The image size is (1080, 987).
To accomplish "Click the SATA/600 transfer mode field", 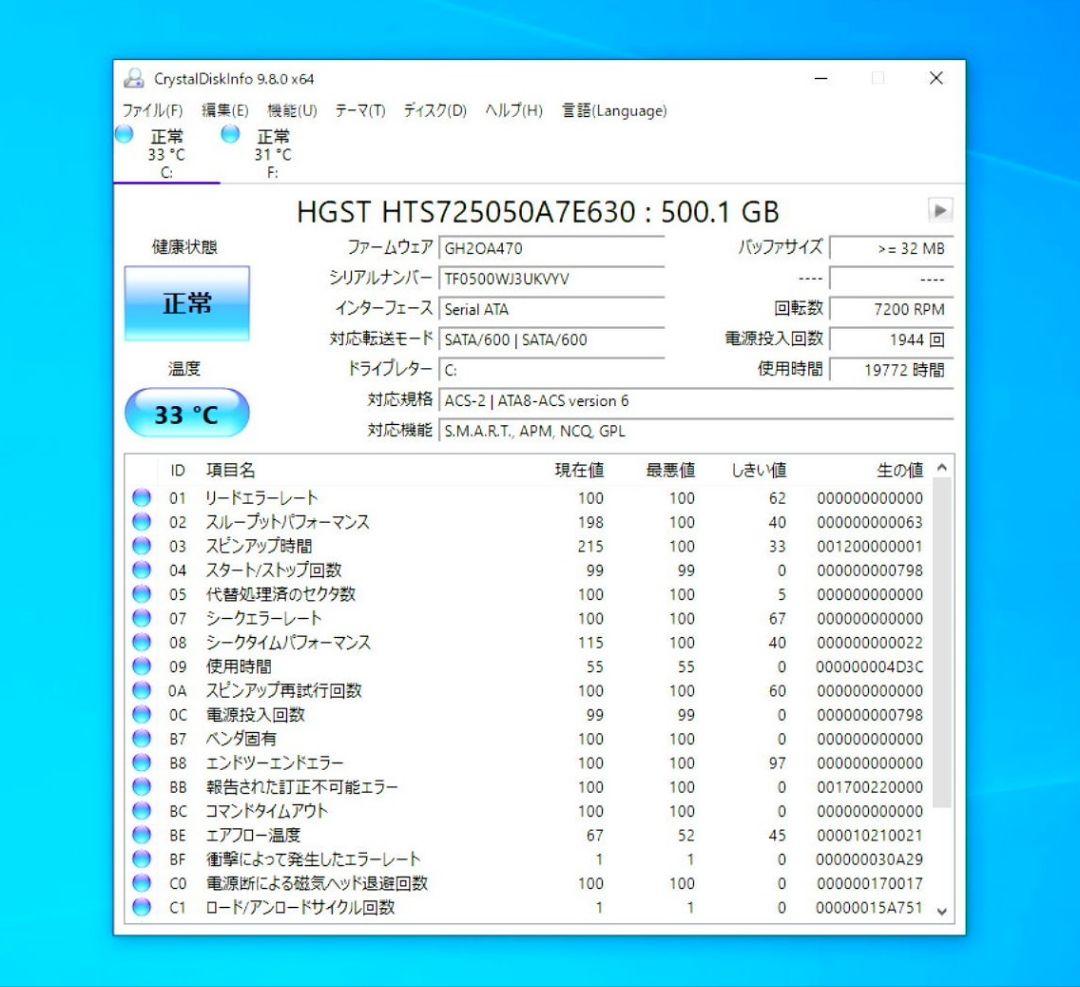I will click(x=551, y=340).
